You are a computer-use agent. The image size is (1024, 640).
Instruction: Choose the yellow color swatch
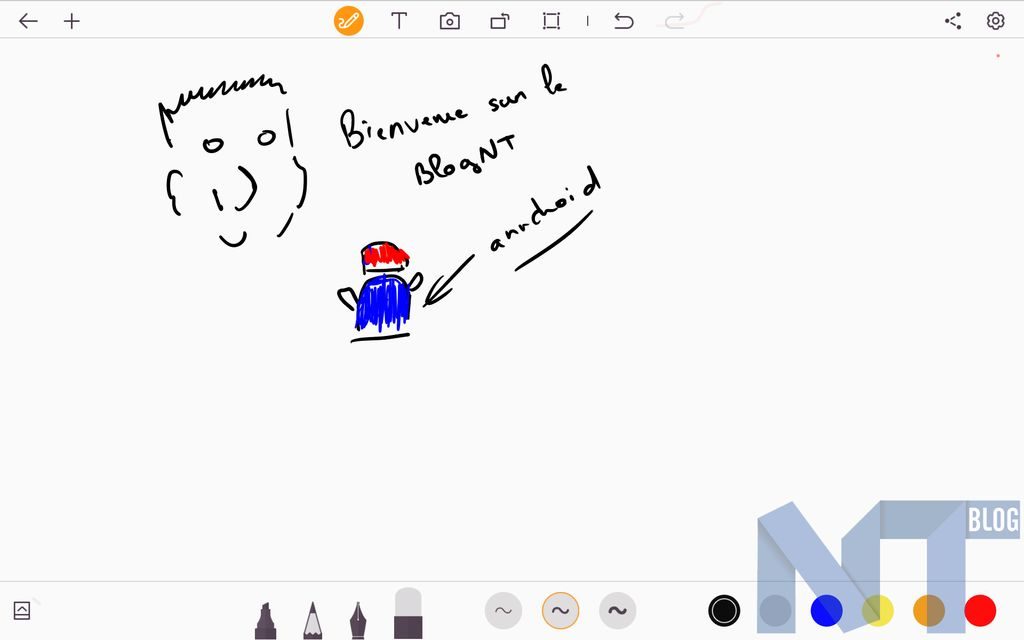point(878,611)
